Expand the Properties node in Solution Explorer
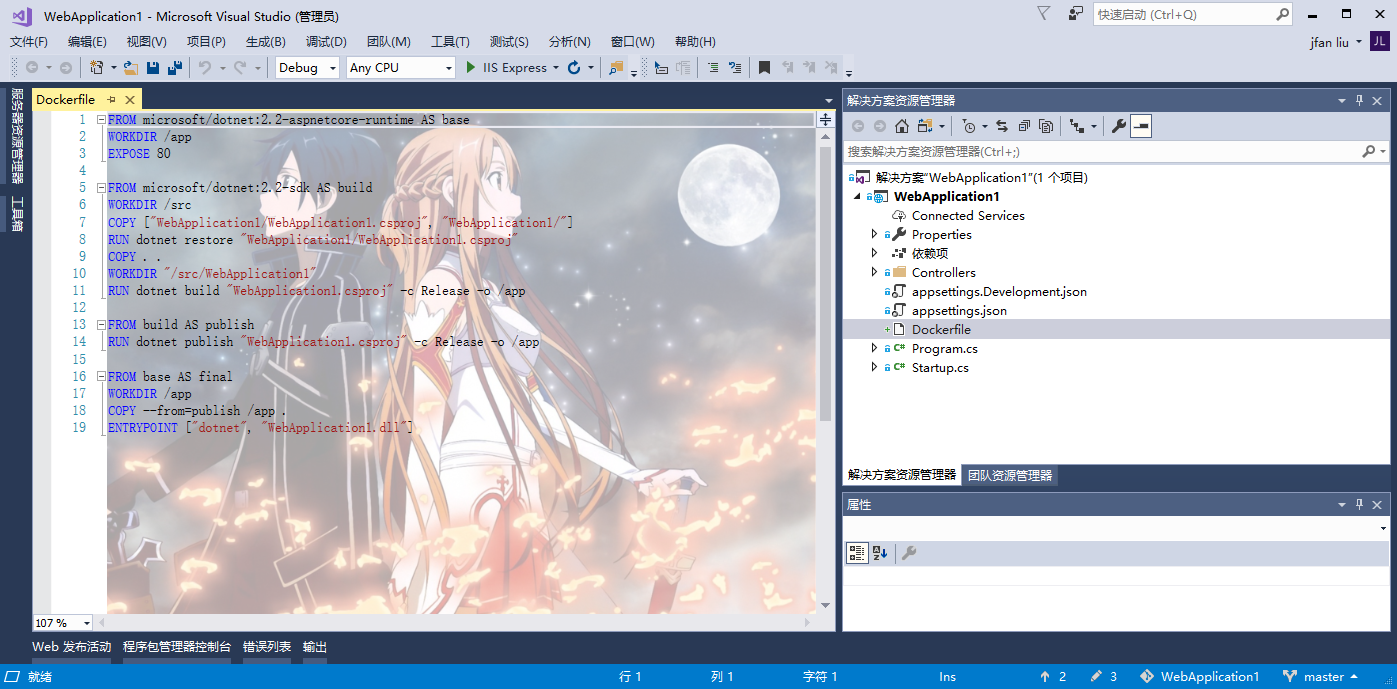 pyautogui.click(x=874, y=234)
